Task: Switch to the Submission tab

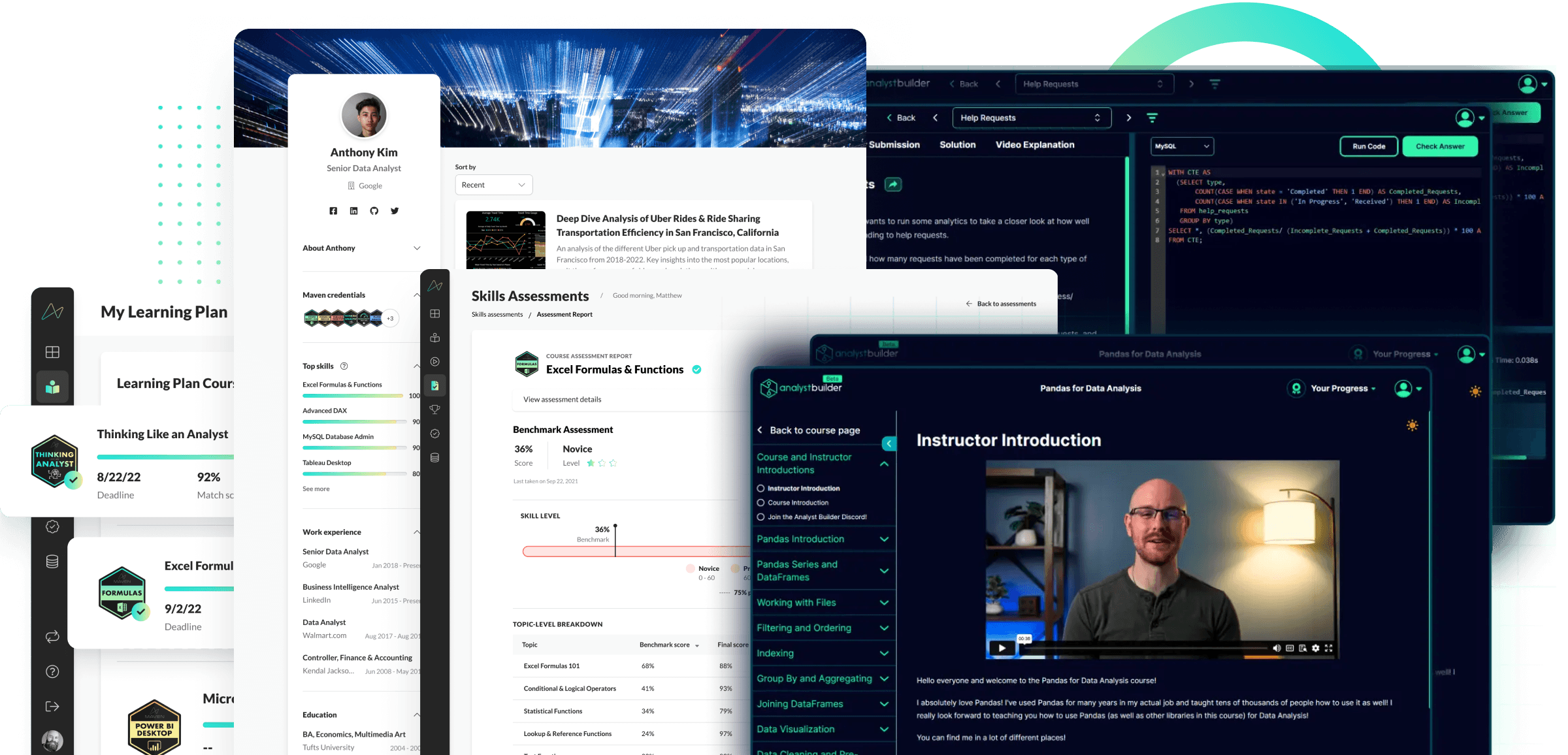Action: pos(894,145)
